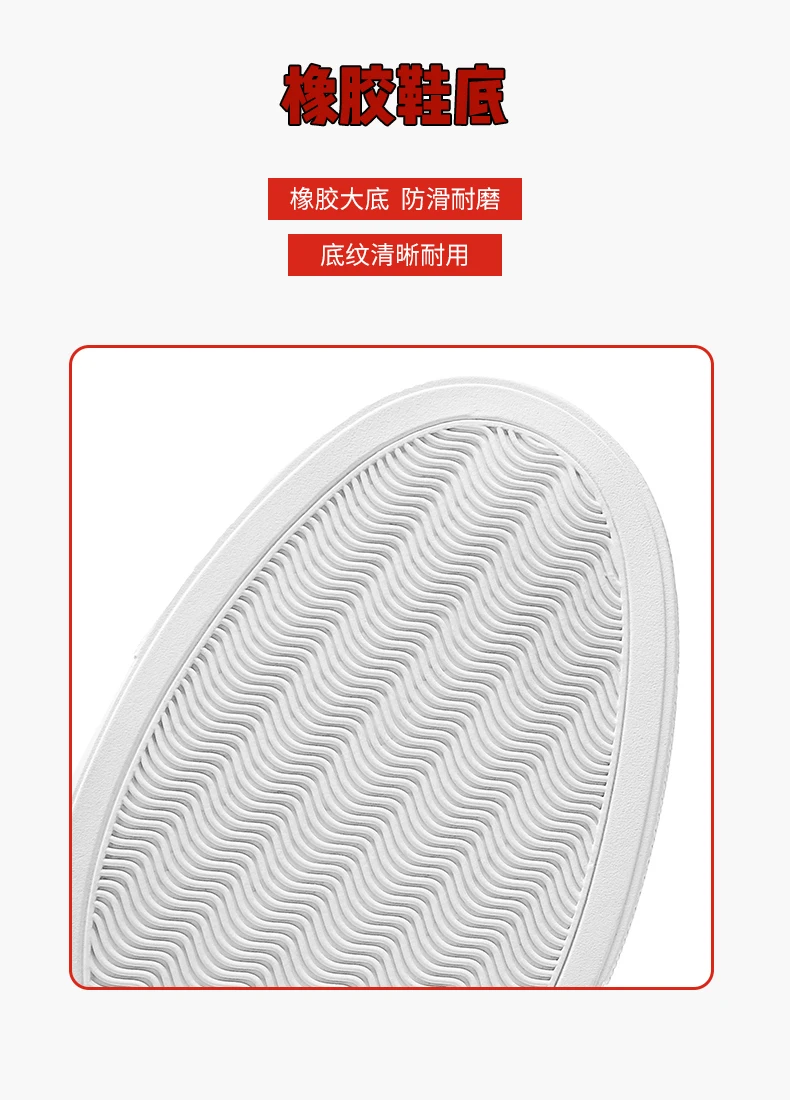
Task: Click the 橡胶大底 text in banner
Action: point(339,199)
